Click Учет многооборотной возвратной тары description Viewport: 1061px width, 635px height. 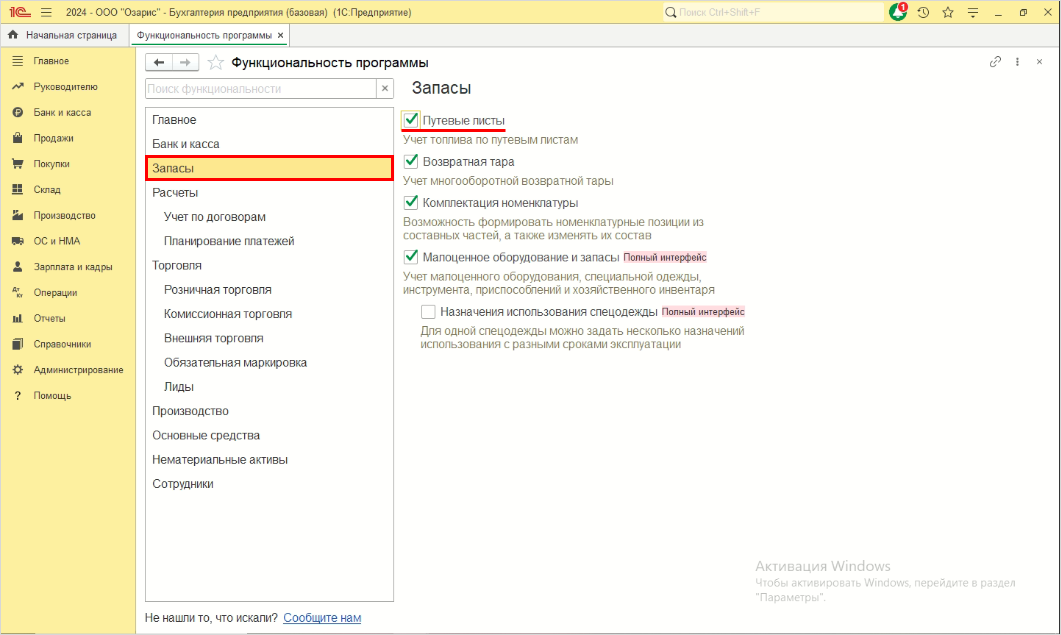click(508, 181)
